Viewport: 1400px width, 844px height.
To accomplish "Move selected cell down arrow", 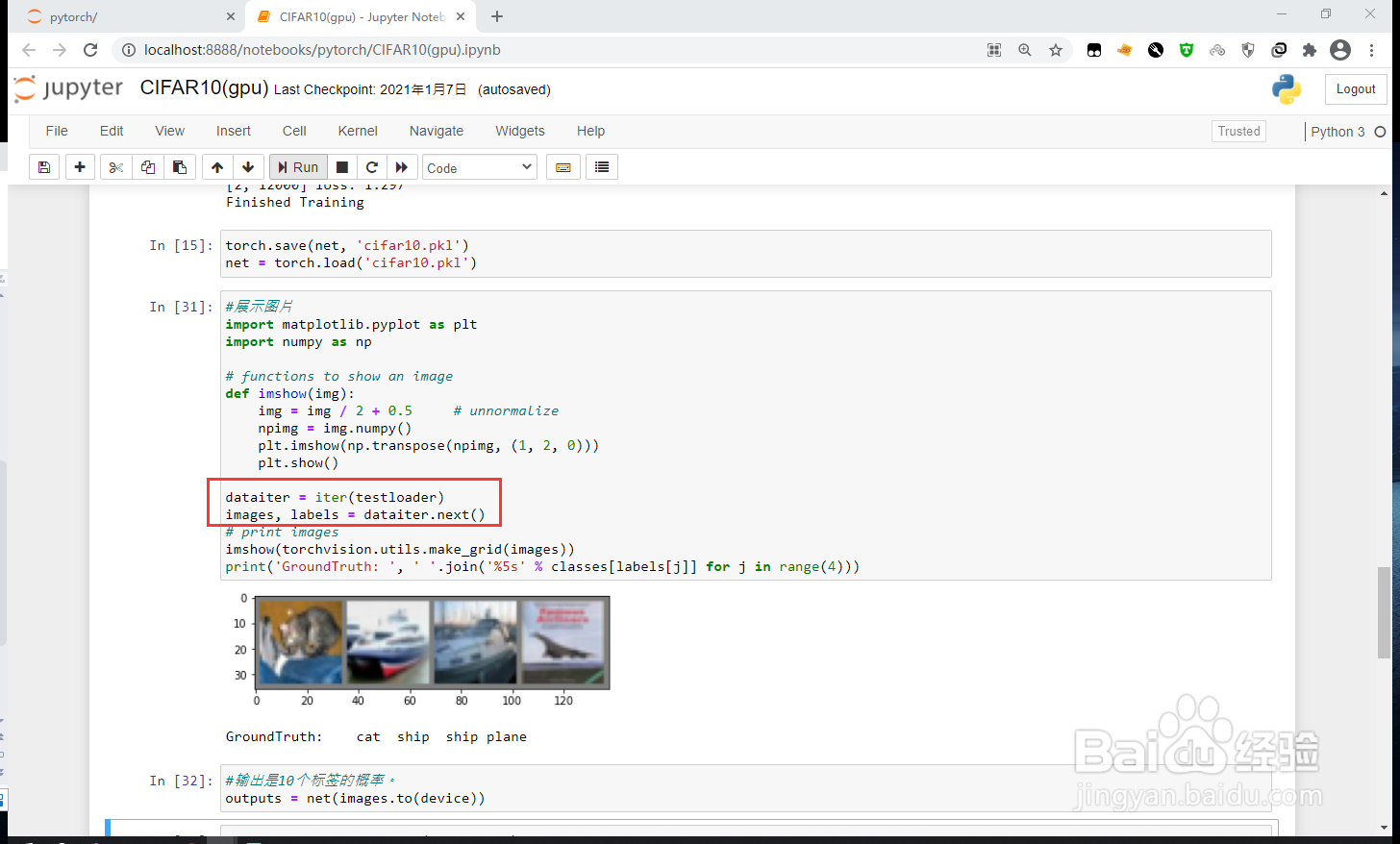I will pos(248,167).
